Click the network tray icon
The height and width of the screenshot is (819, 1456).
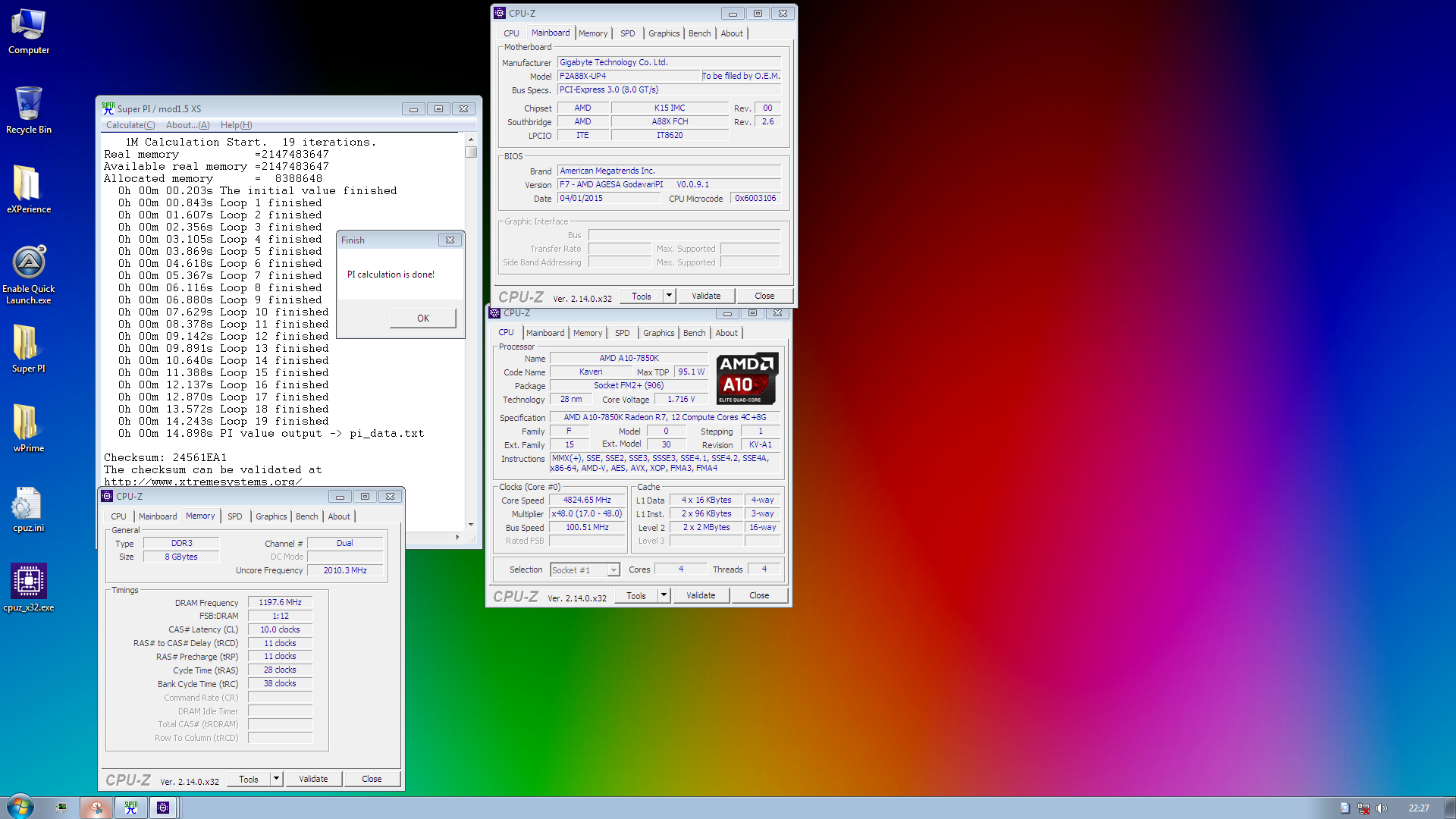(1363, 808)
